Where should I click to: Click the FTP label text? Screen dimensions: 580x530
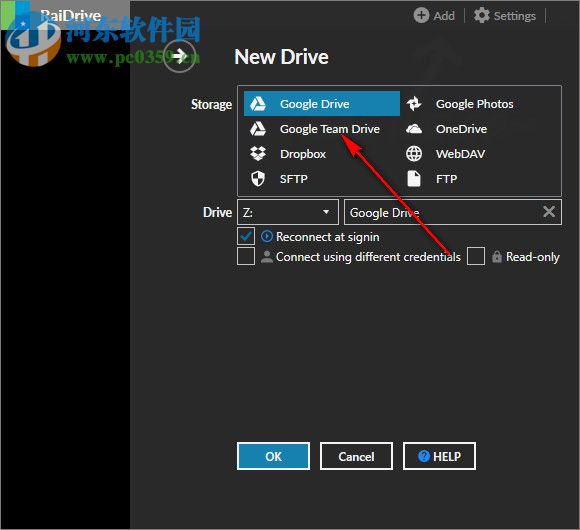tap(446, 179)
